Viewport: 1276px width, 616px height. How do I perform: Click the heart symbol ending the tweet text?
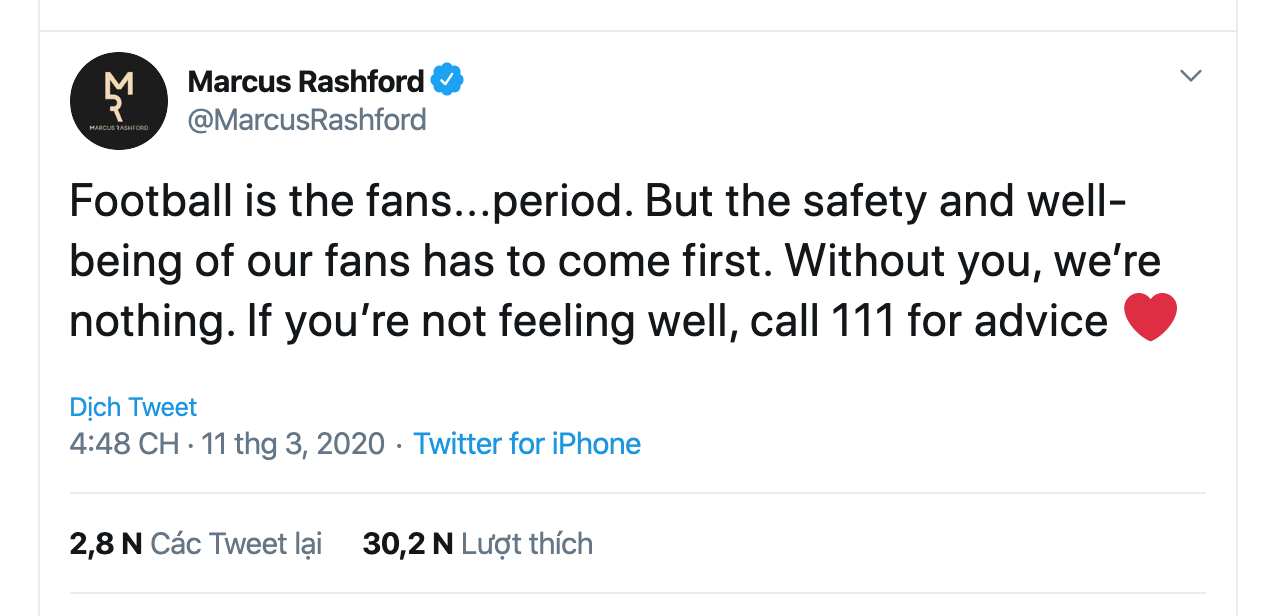[x=1152, y=316]
